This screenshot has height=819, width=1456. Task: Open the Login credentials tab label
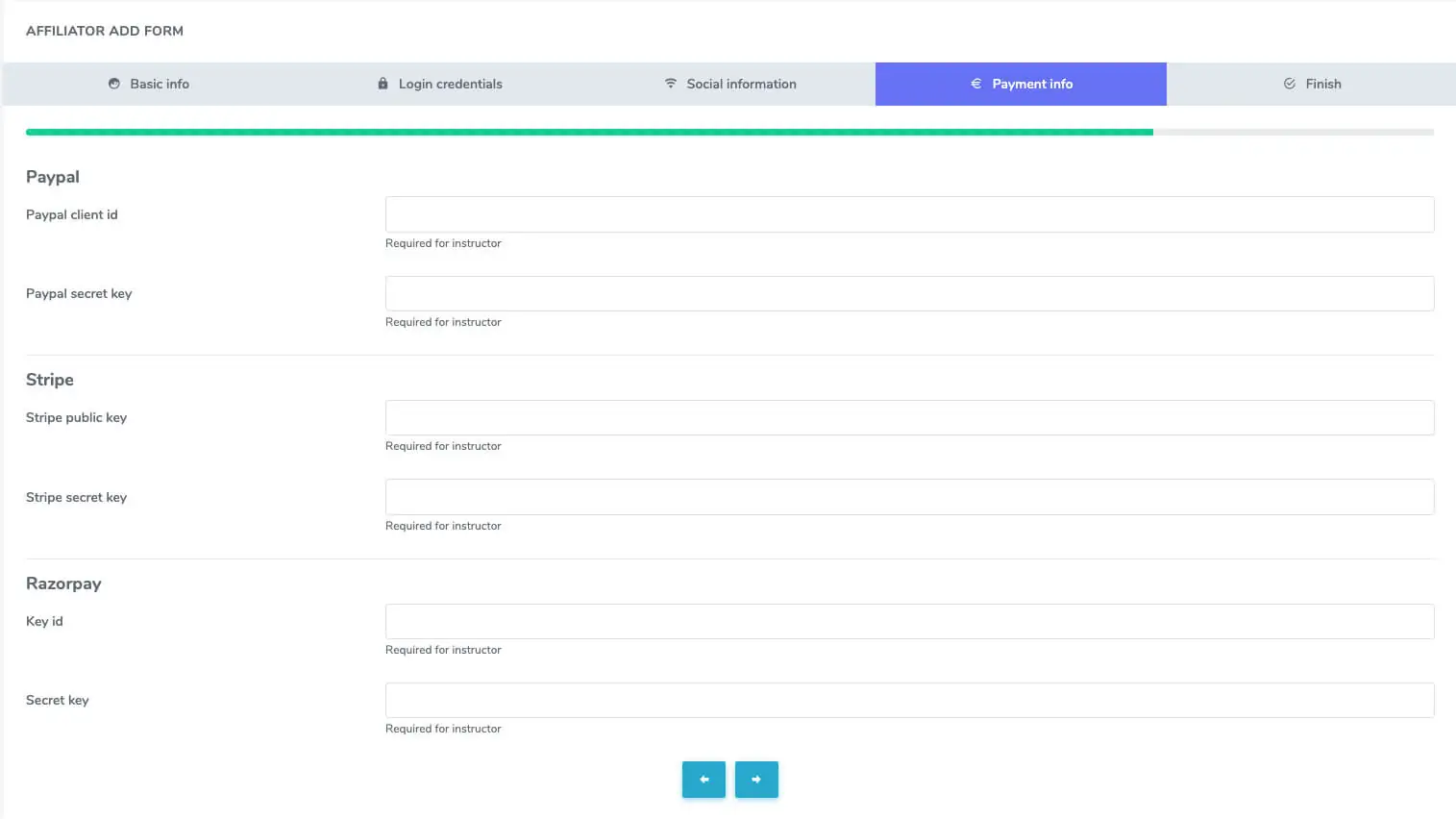(x=450, y=84)
